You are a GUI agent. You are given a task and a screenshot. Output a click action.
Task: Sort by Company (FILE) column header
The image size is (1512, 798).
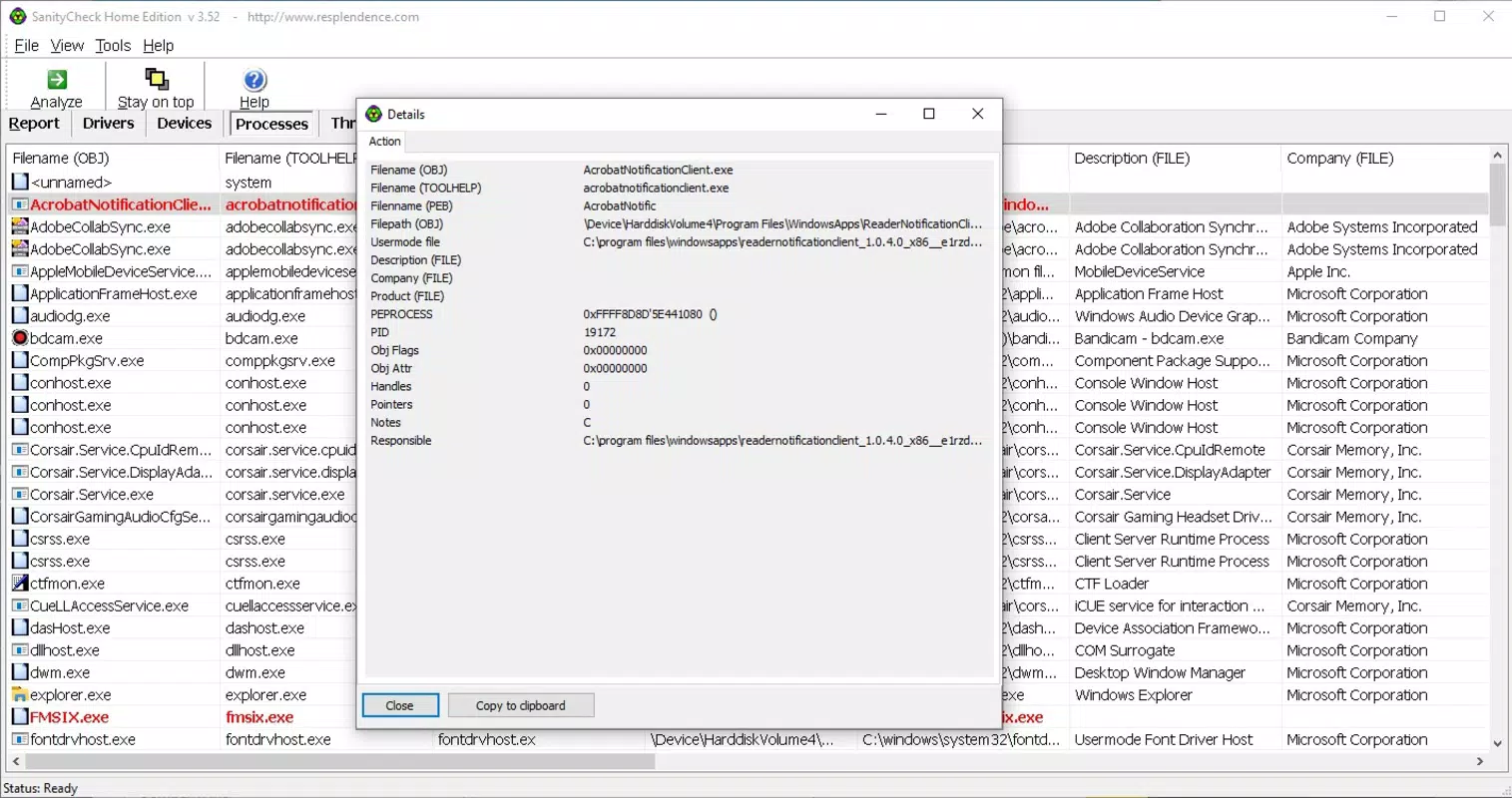[1385, 159]
